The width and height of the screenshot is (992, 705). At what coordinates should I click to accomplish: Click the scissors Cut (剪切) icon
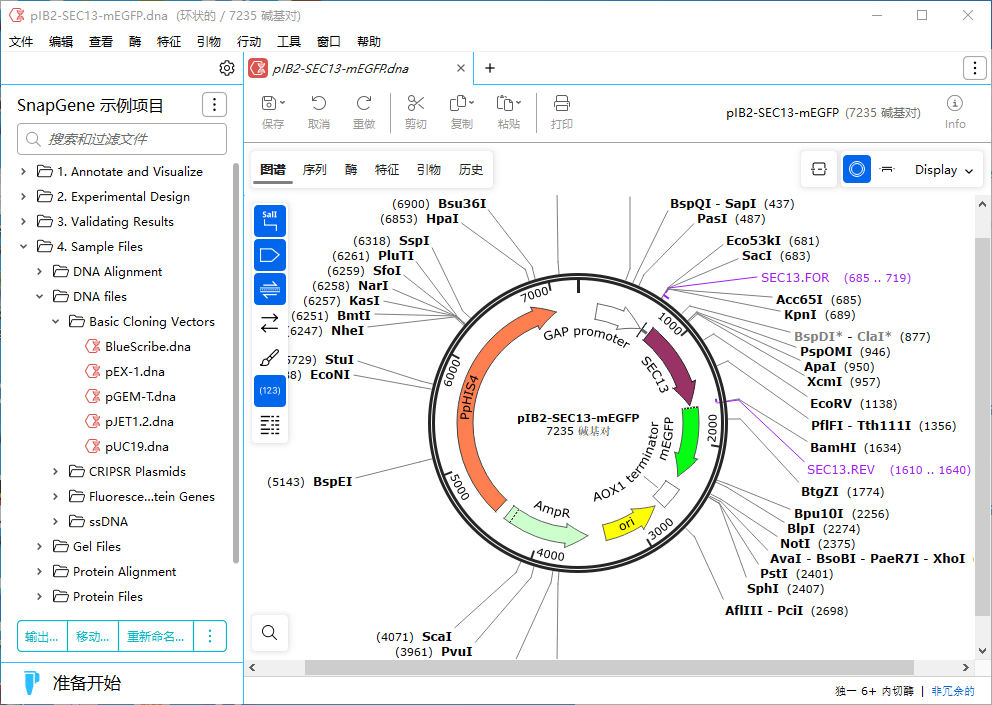(416, 112)
